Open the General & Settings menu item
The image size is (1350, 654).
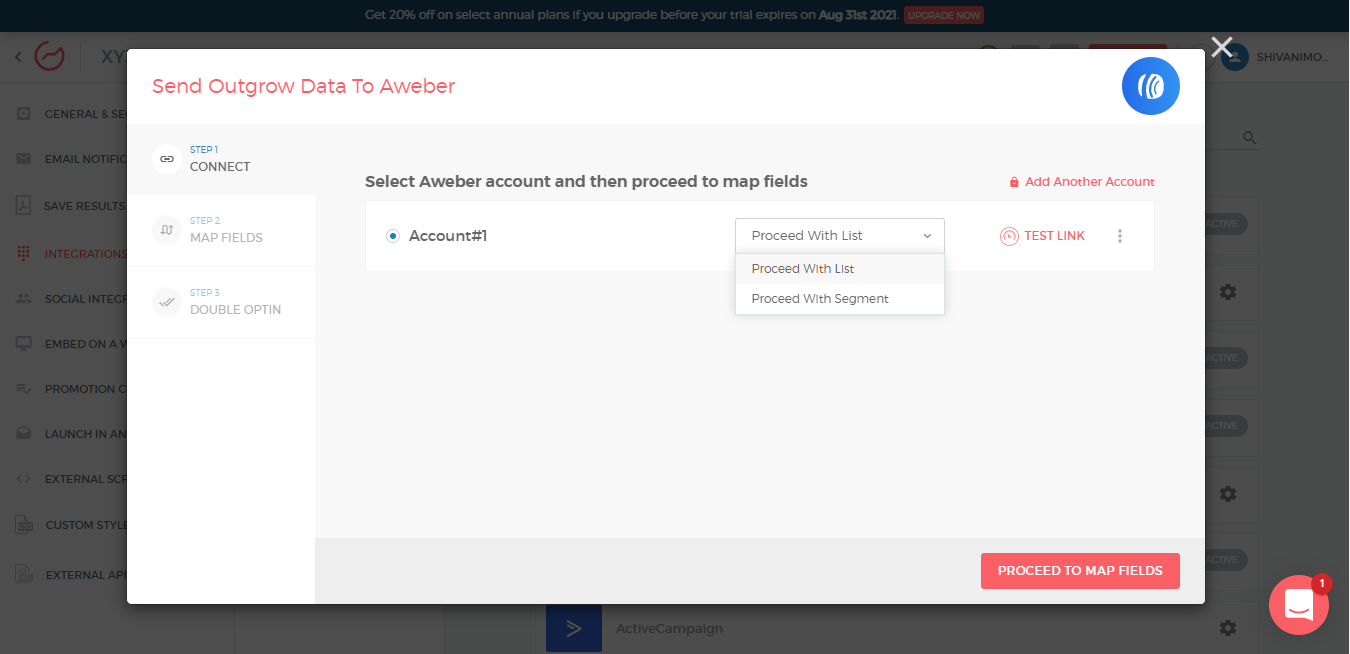click(23, 113)
